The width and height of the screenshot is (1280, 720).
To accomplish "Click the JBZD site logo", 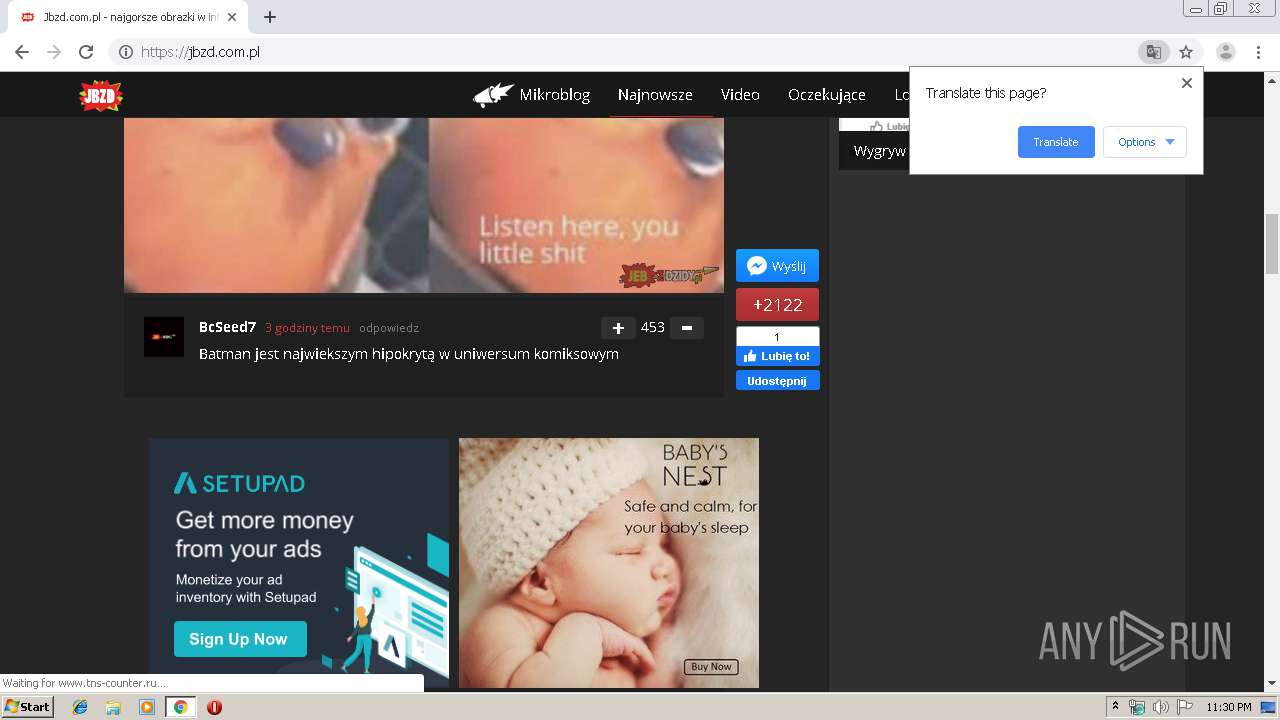I will pos(101,95).
